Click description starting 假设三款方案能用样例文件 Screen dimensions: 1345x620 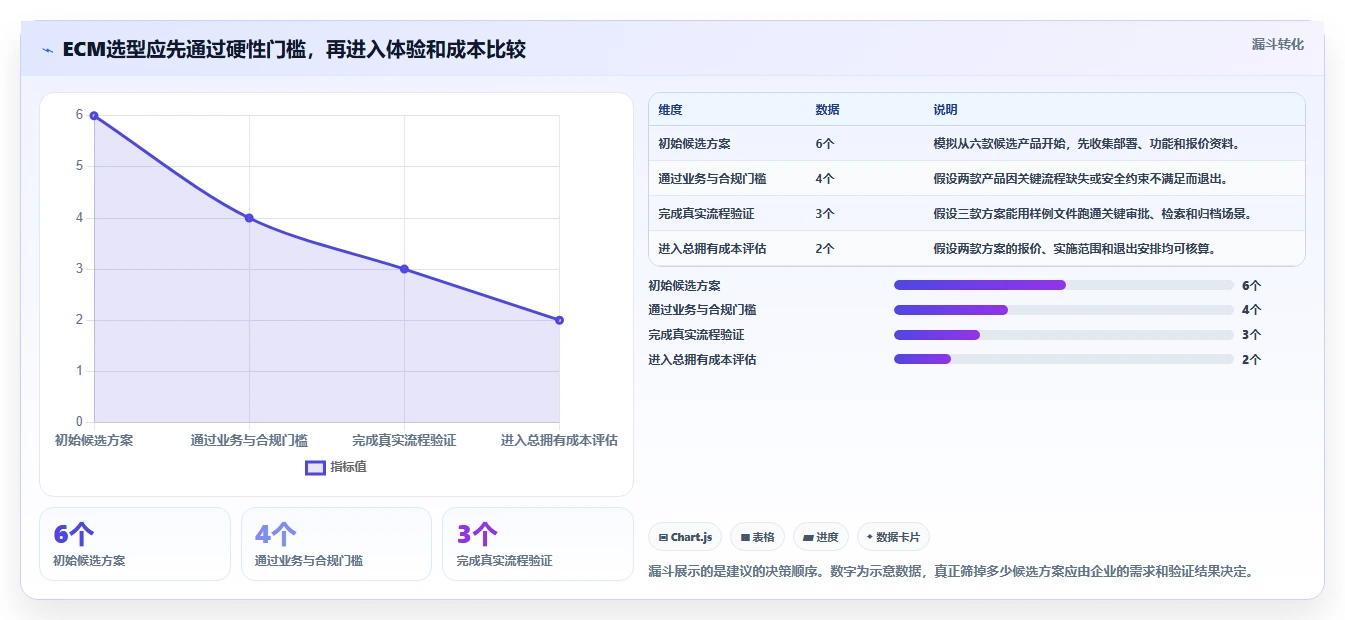(x=1093, y=214)
